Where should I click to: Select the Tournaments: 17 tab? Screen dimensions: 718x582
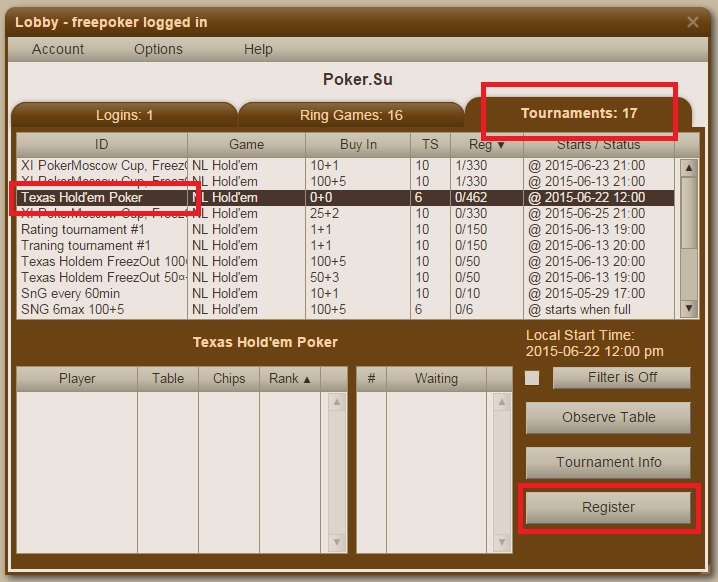click(579, 113)
